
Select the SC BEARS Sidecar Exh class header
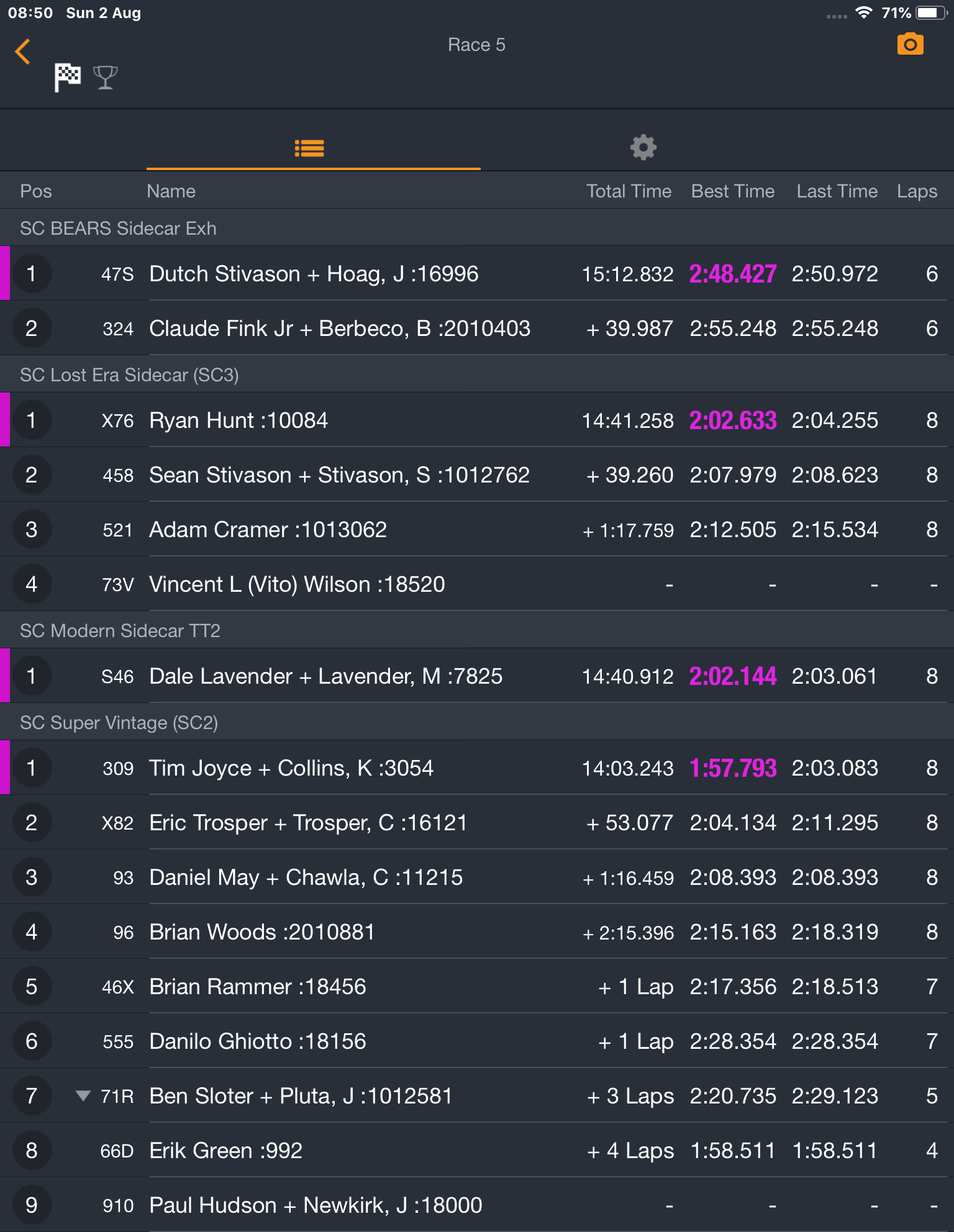point(477,228)
